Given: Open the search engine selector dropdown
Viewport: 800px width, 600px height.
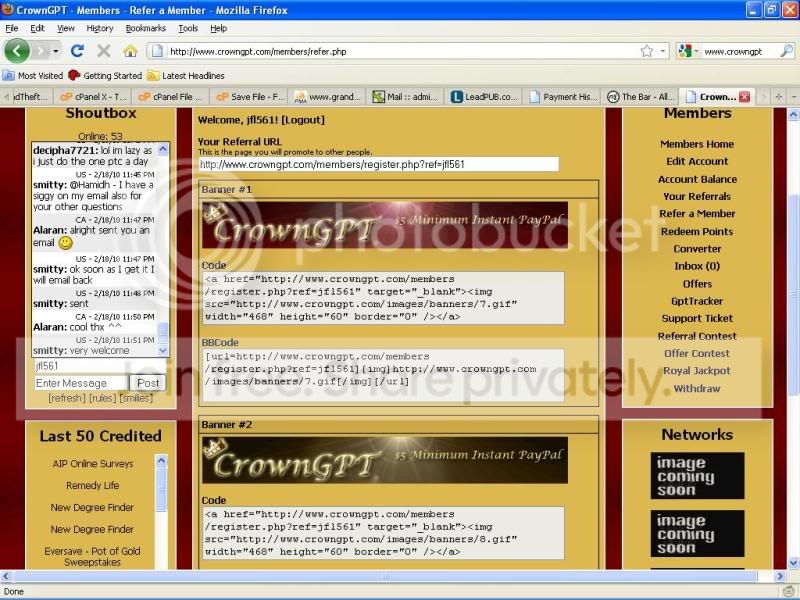Looking at the screenshot, I should click(x=688, y=51).
